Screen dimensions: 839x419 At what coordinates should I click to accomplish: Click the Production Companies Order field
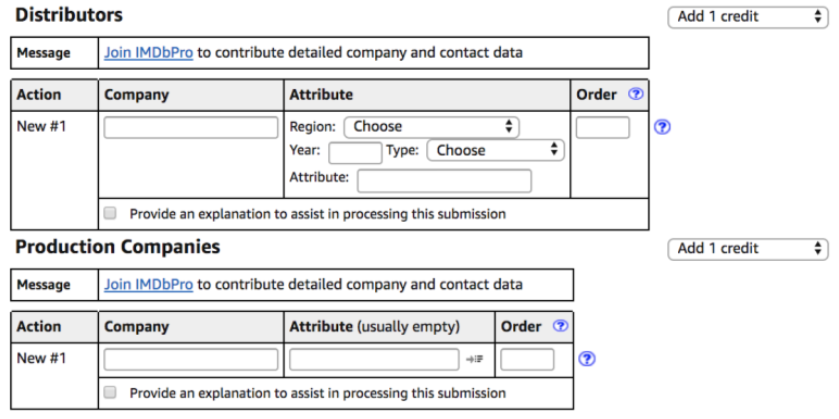[x=527, y=360]
